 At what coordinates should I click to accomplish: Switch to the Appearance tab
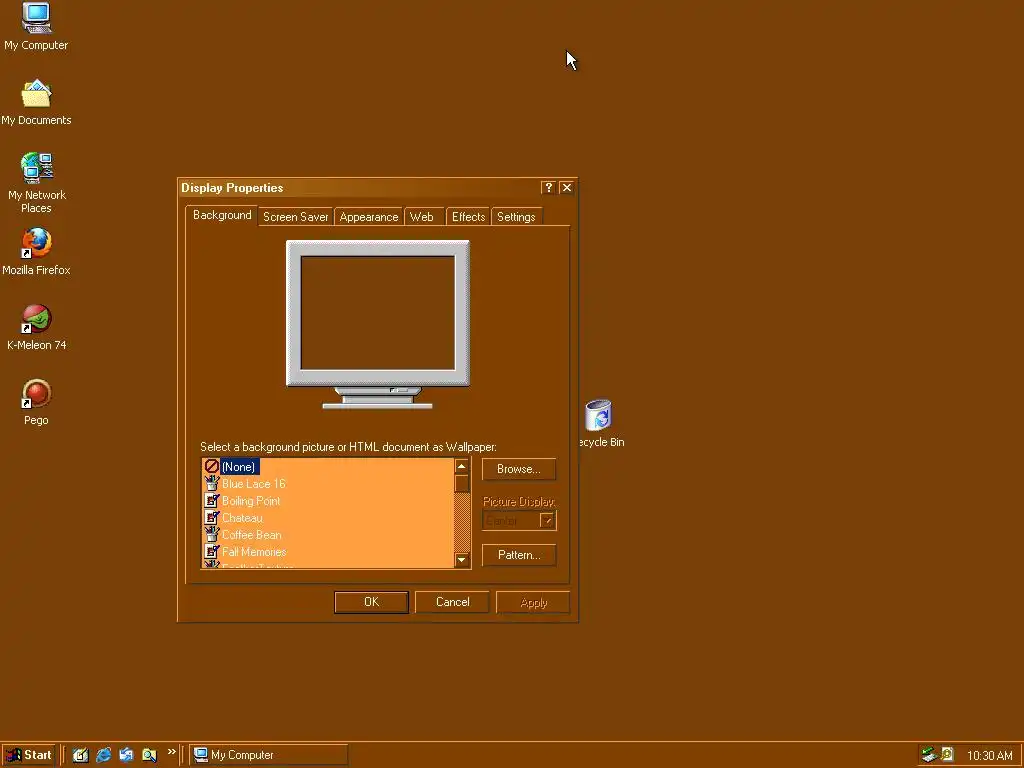point(369,217)
